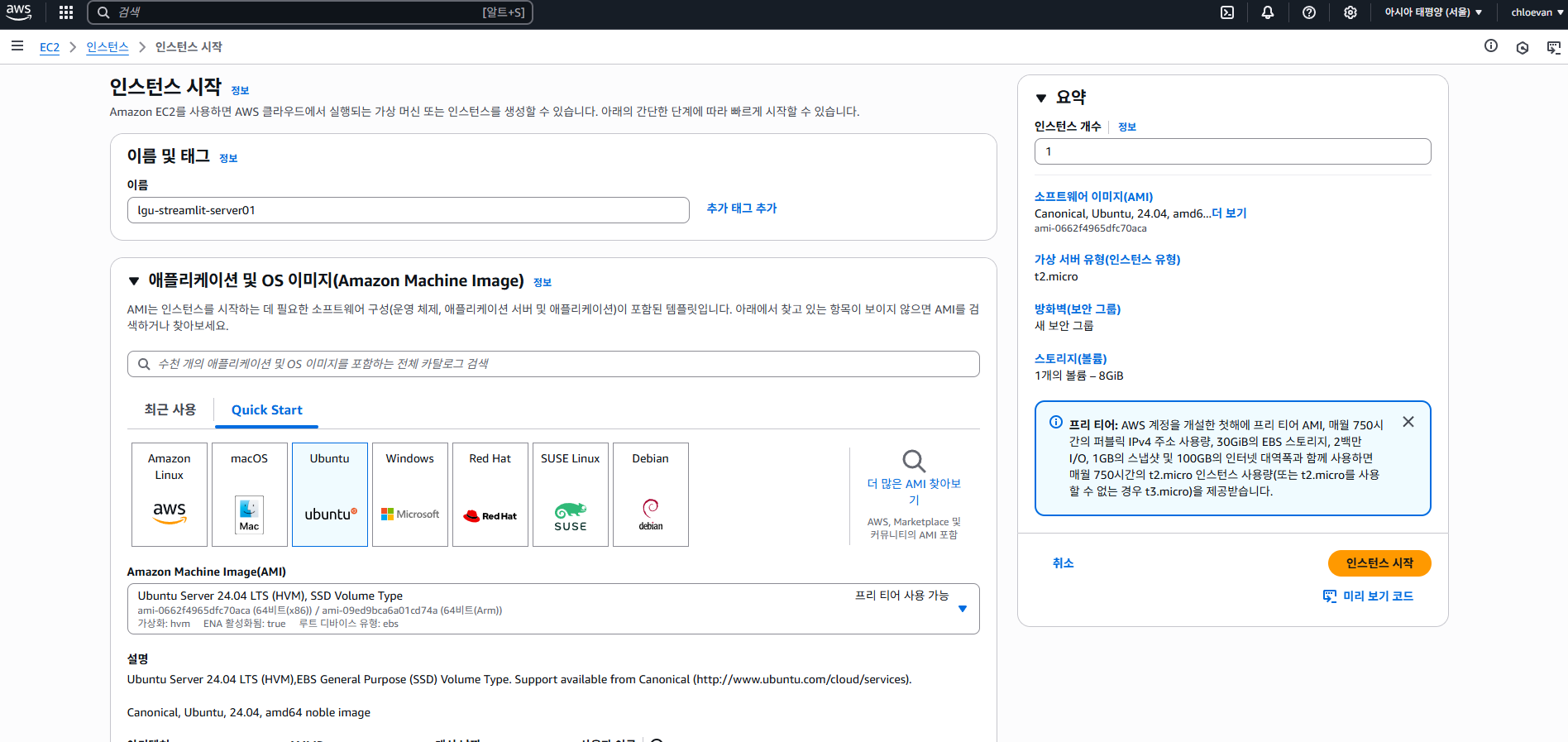Click 미리 보기 코드 button
Image resolution: width=1568 pixels, height=742 pixels.
[x=1368, y=596]
